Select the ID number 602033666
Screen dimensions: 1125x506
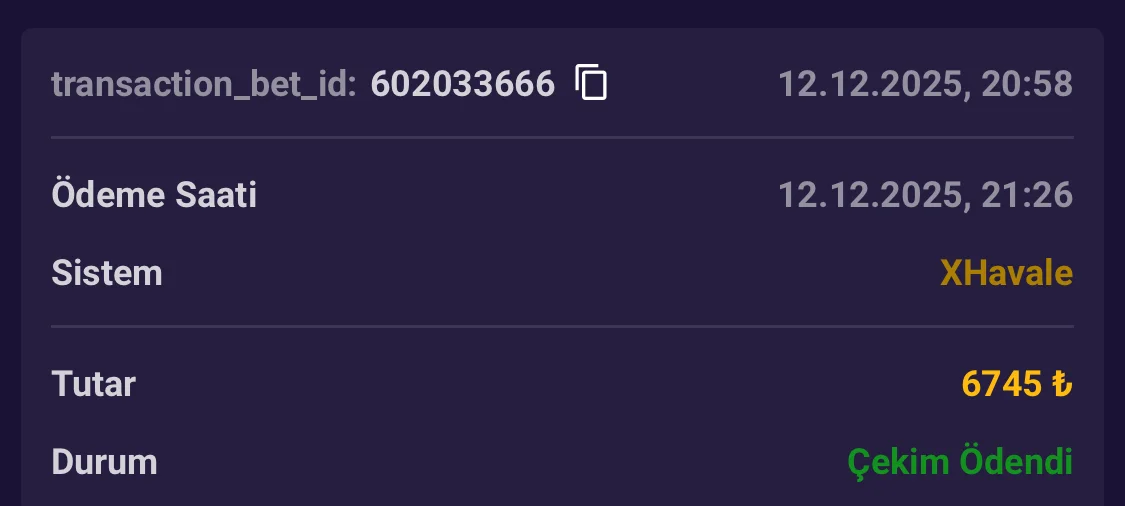pyautogui.click(x=462, y=85)
